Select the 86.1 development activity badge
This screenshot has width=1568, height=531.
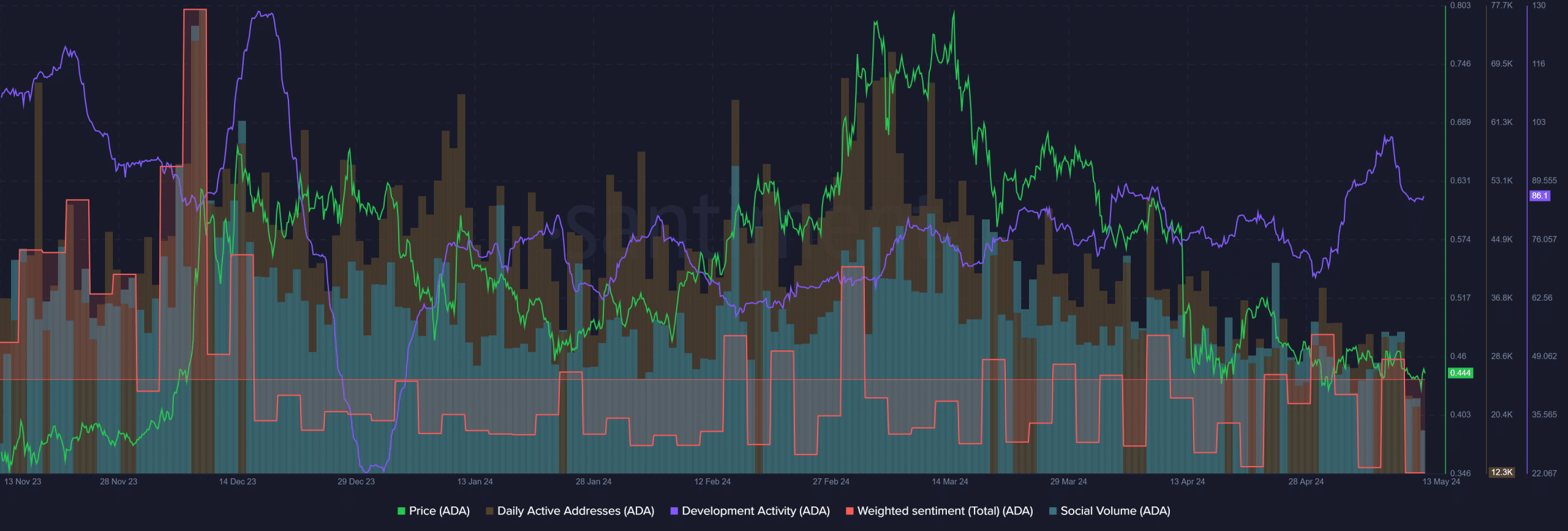(1540, 196)
